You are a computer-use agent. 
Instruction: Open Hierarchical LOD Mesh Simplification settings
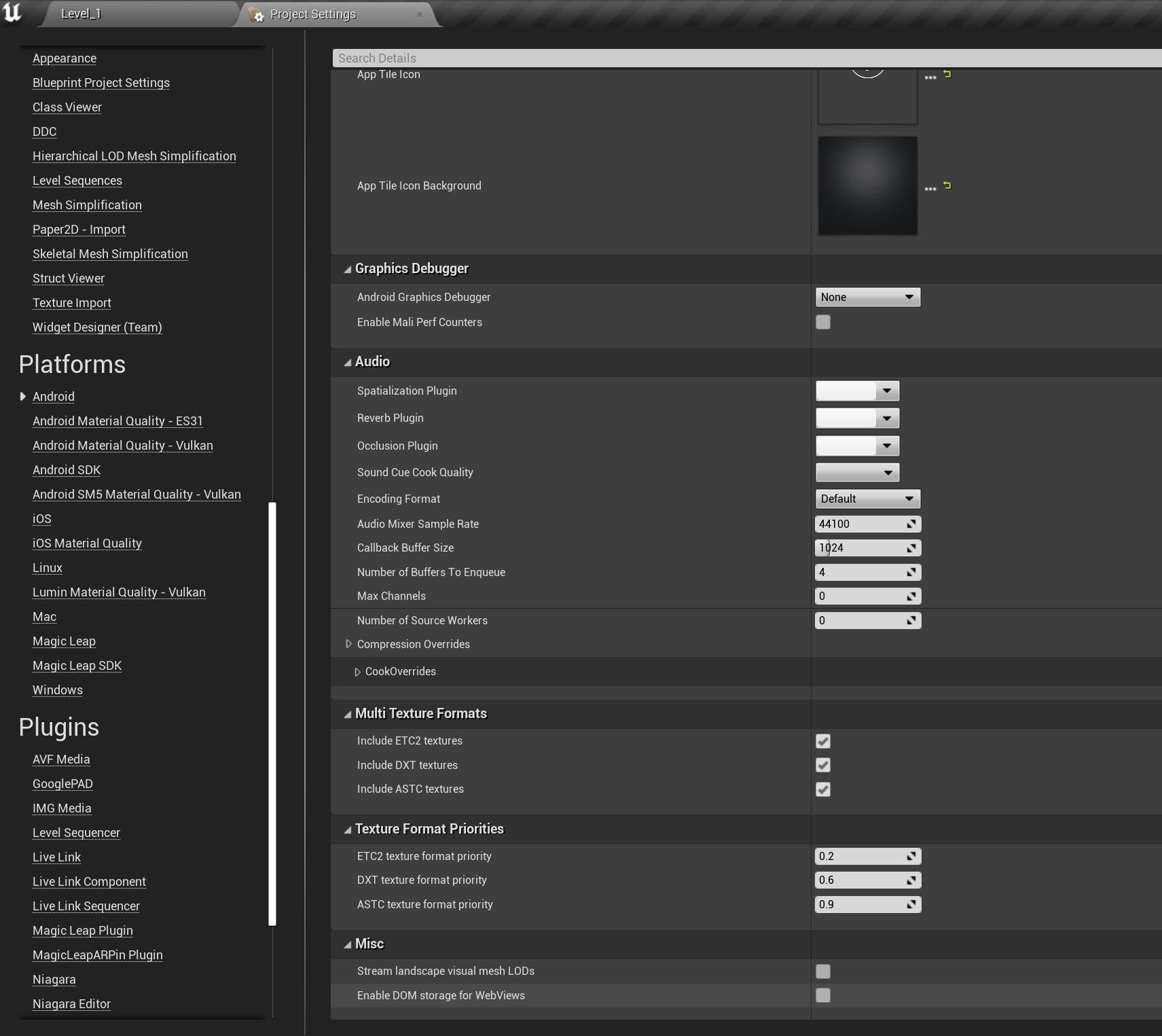(134, 156)
